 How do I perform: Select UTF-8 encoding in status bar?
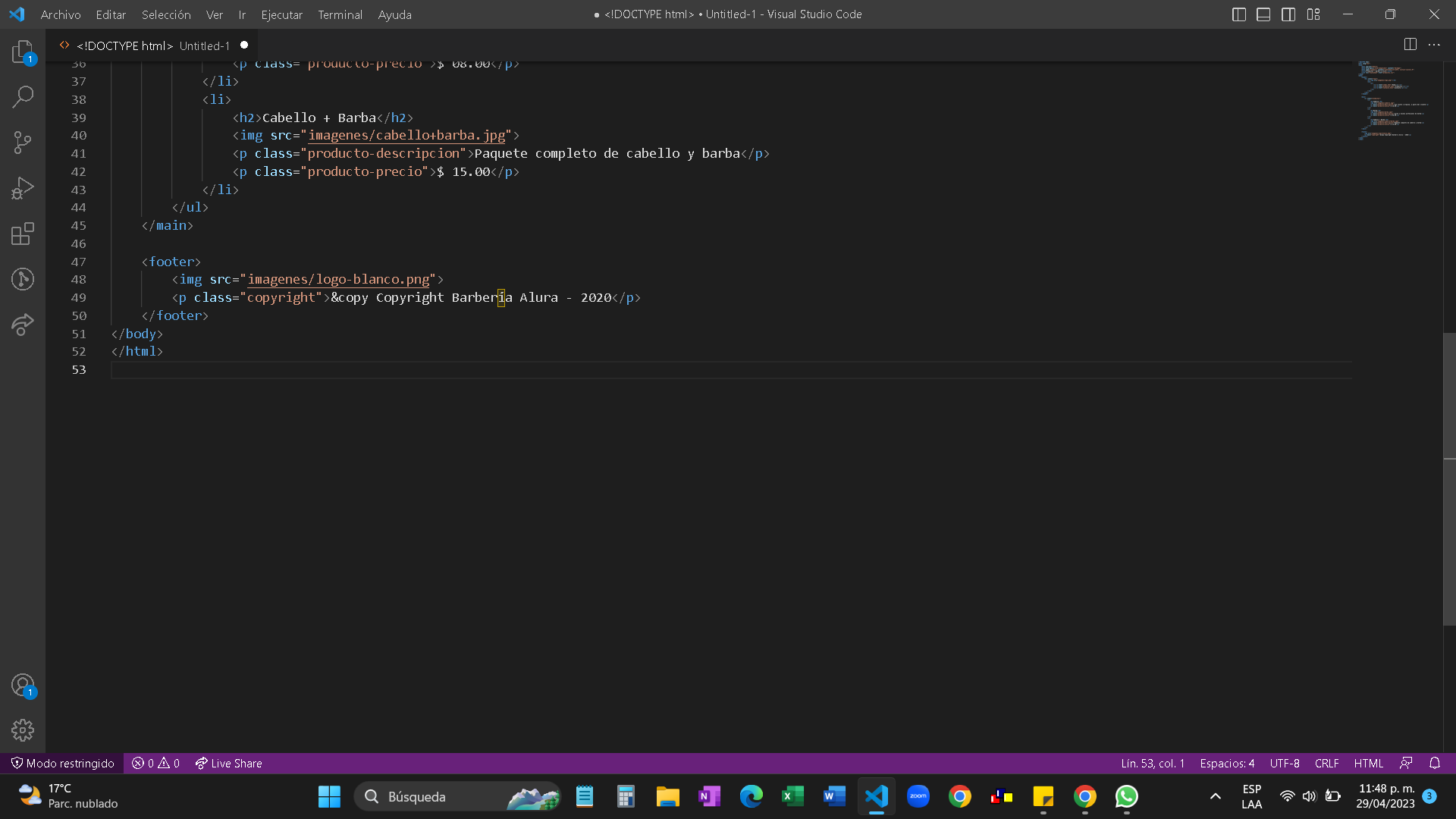[x=1284, y=763]
